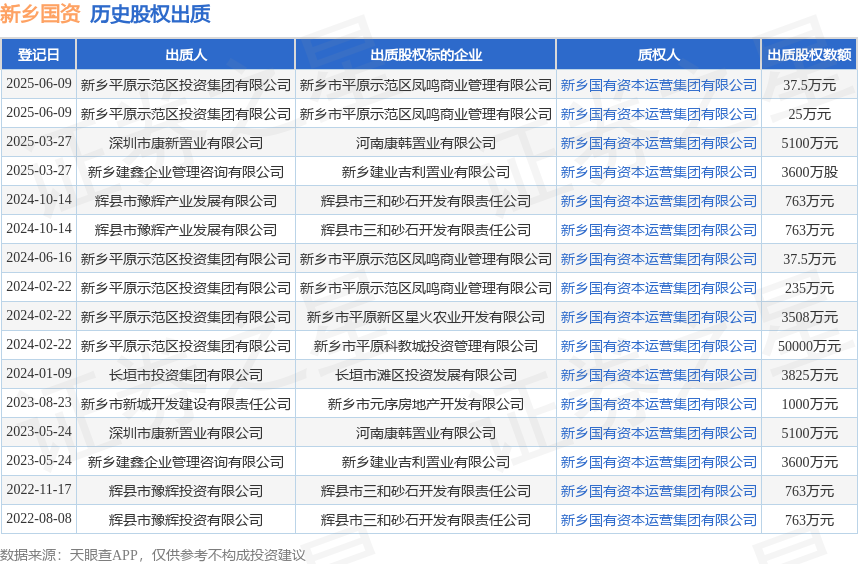The height and width of the screenshot is (564, 858).
Task: Click the amount 1000万元
Action: tap(809, 404)
